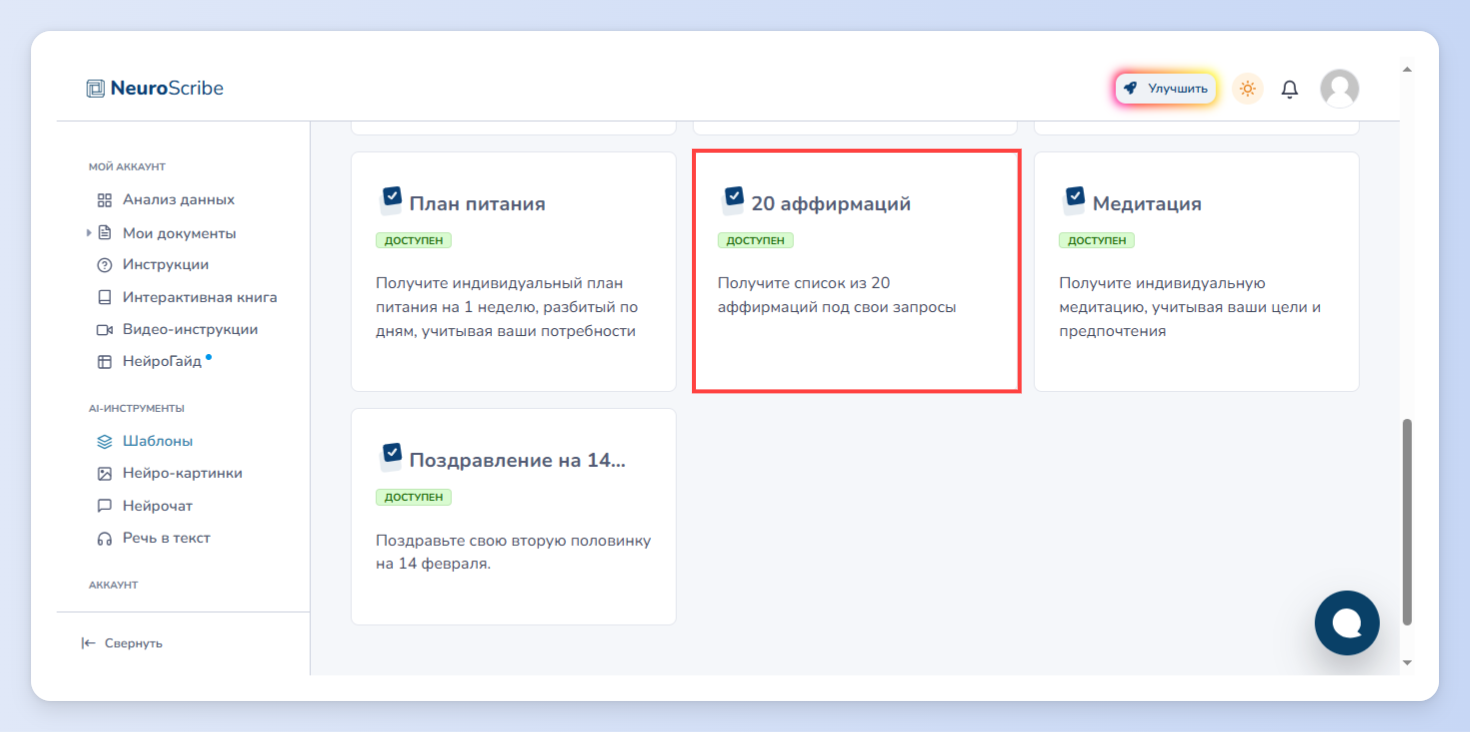Click the Медитация template icon
The image size is (1470, 732).
[x=1074, y=200]
